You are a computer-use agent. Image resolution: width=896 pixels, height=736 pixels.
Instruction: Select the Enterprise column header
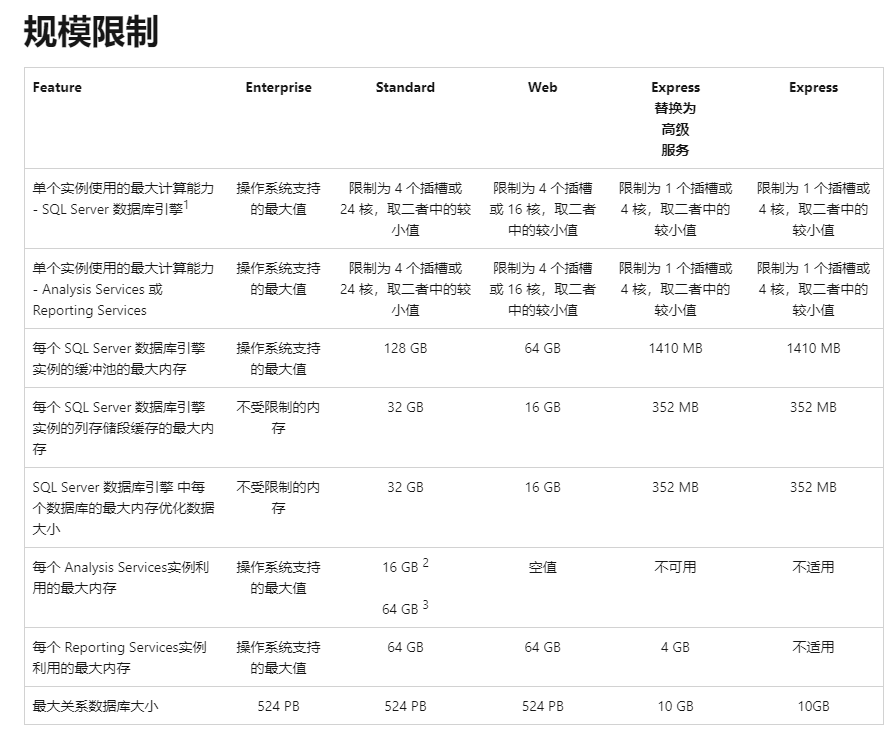278,87
